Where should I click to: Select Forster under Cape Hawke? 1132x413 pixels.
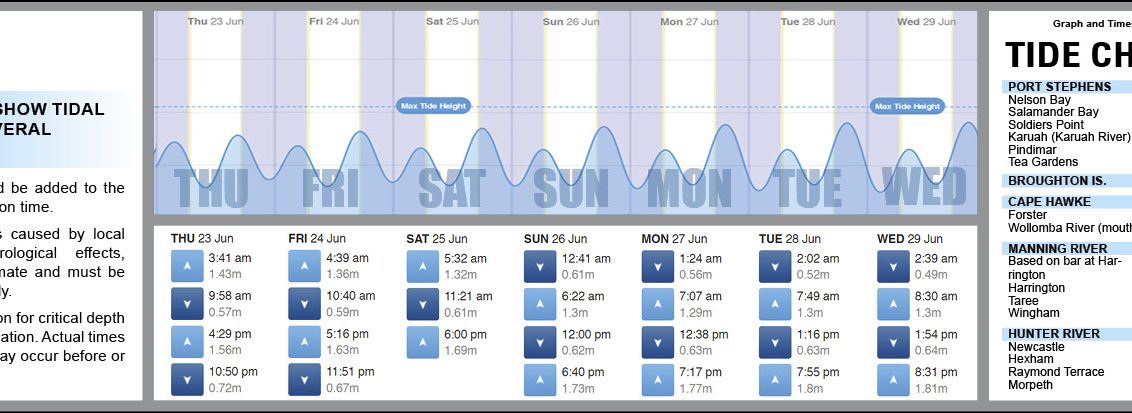tap(1027, 215)
